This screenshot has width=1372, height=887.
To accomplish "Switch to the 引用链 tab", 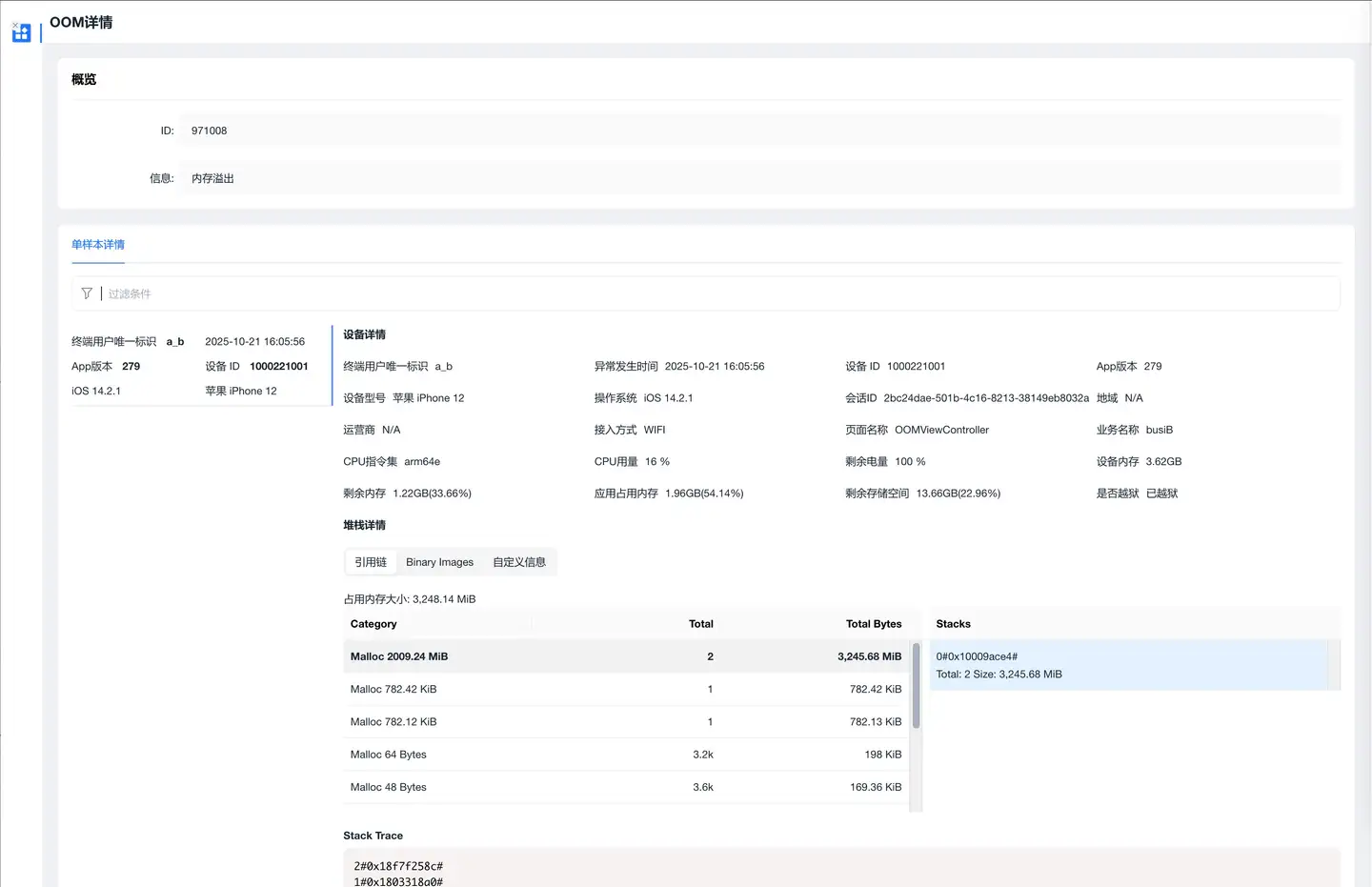I will 371,562.
